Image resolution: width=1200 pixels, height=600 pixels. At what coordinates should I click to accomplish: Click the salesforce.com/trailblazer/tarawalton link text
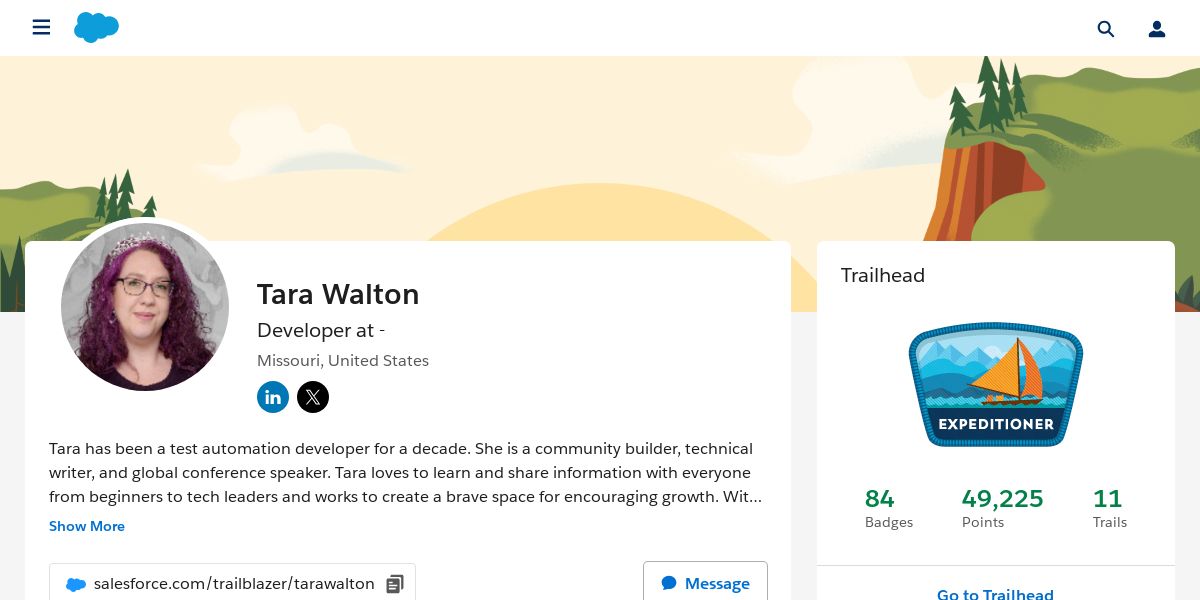[x=234, y=584]
